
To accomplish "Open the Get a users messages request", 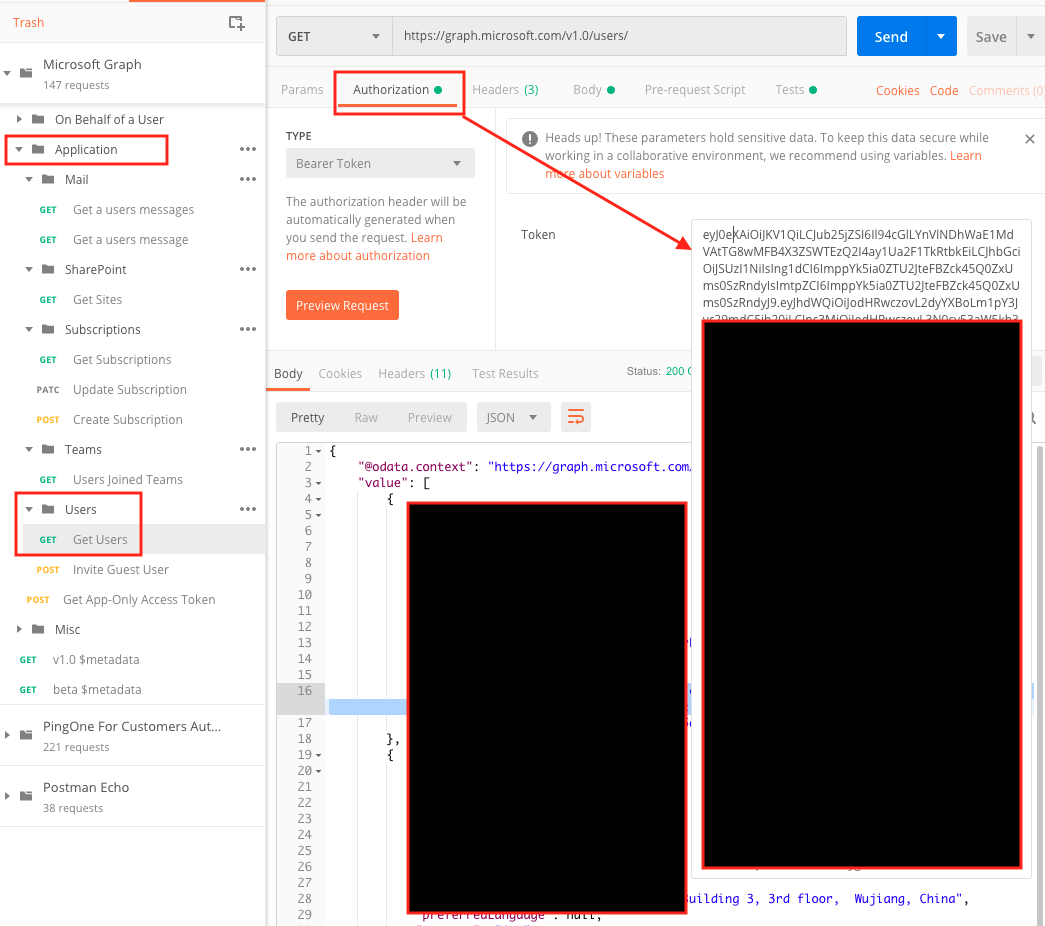I will pos(133,209).
